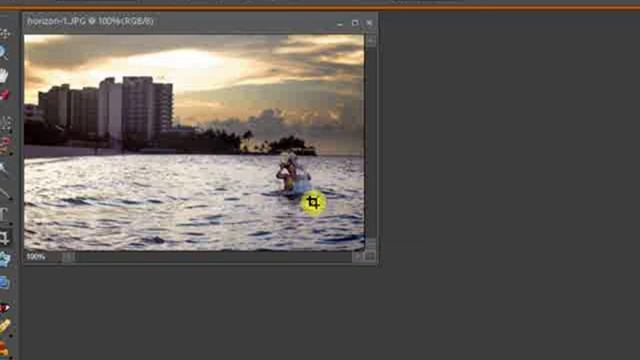The width and height of the screenshot is (640, 360).
Task: Click the horizon-1.JPG image canvas
Action: tap(194, 142)
